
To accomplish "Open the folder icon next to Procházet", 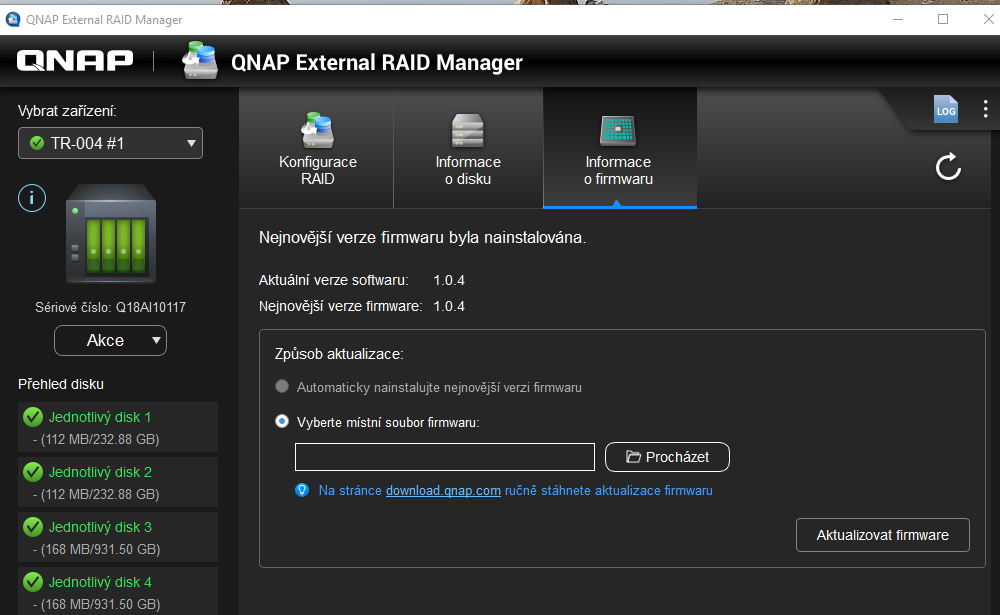I will pyautogui.click(x=634, y=457).
